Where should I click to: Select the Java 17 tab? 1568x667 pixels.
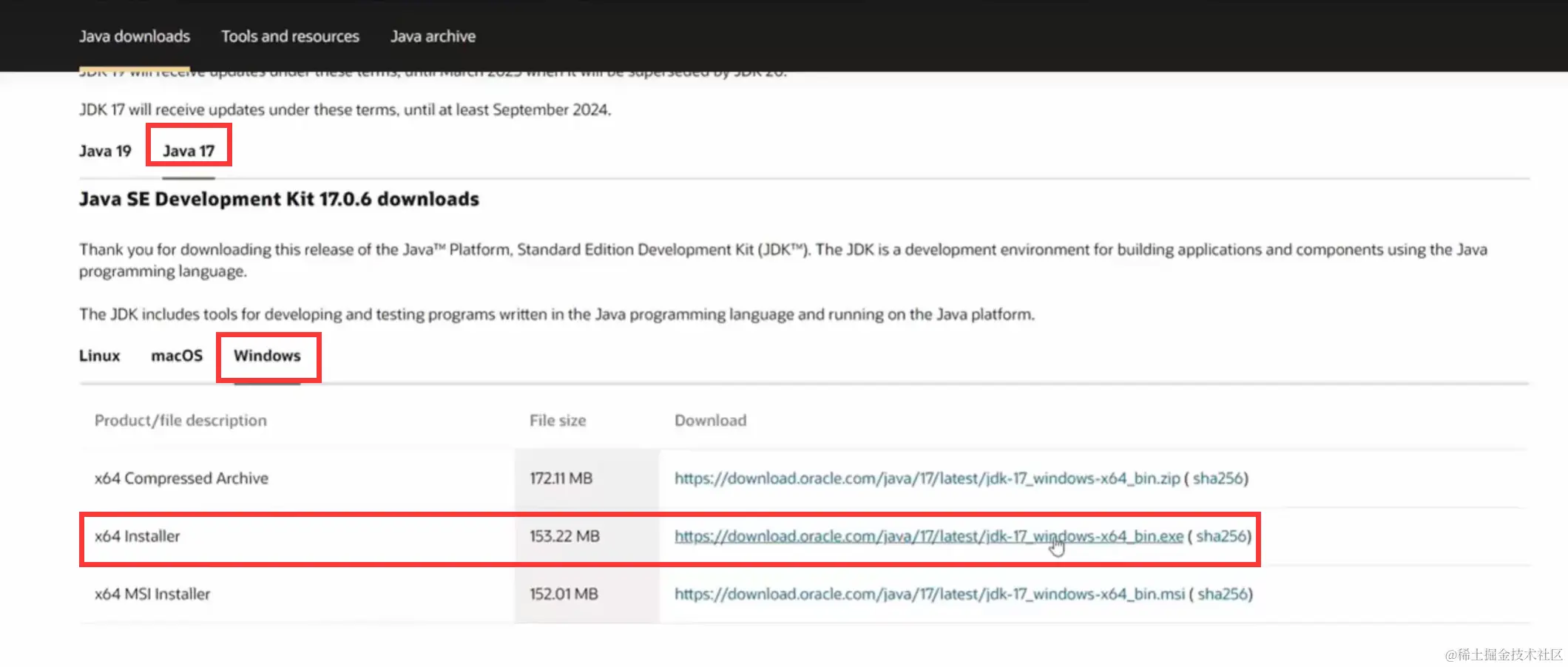[189, 151]
